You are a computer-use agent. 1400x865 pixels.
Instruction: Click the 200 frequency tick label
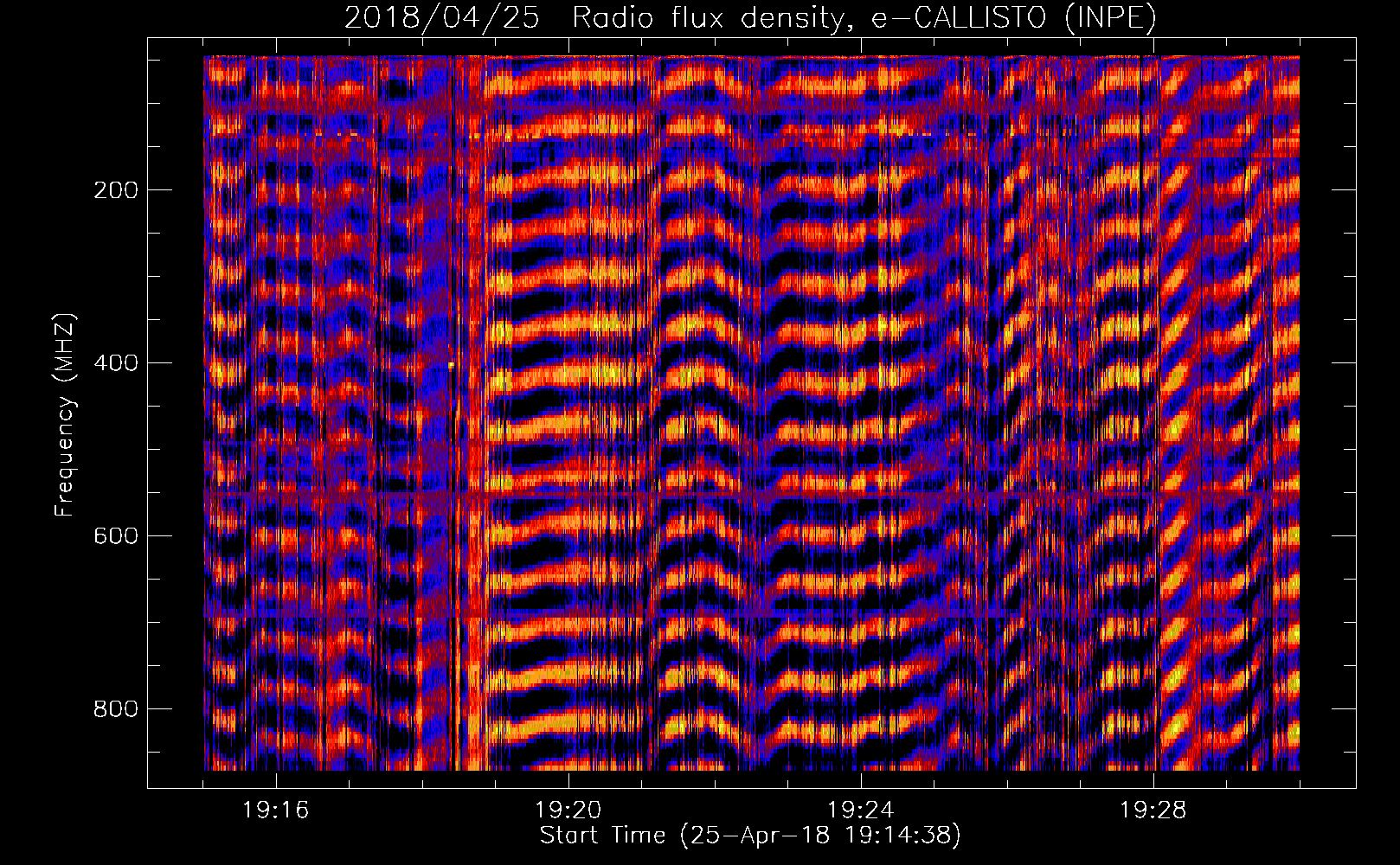point(116,190)
